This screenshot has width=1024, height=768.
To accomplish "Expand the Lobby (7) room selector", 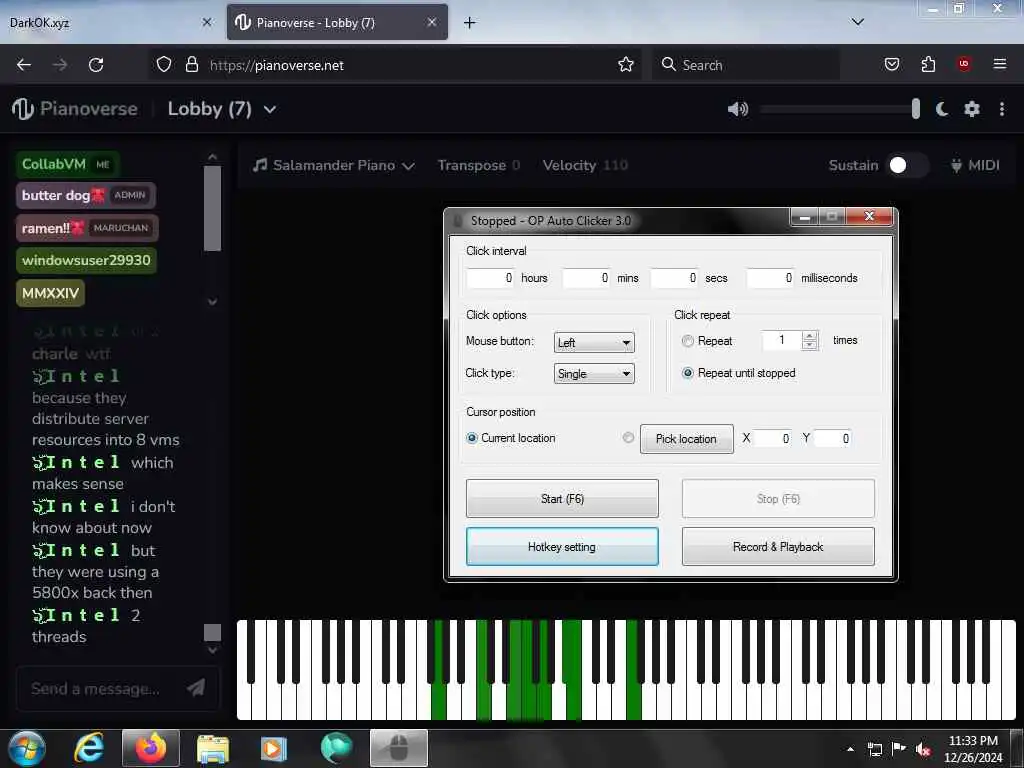I will point(270,109).
